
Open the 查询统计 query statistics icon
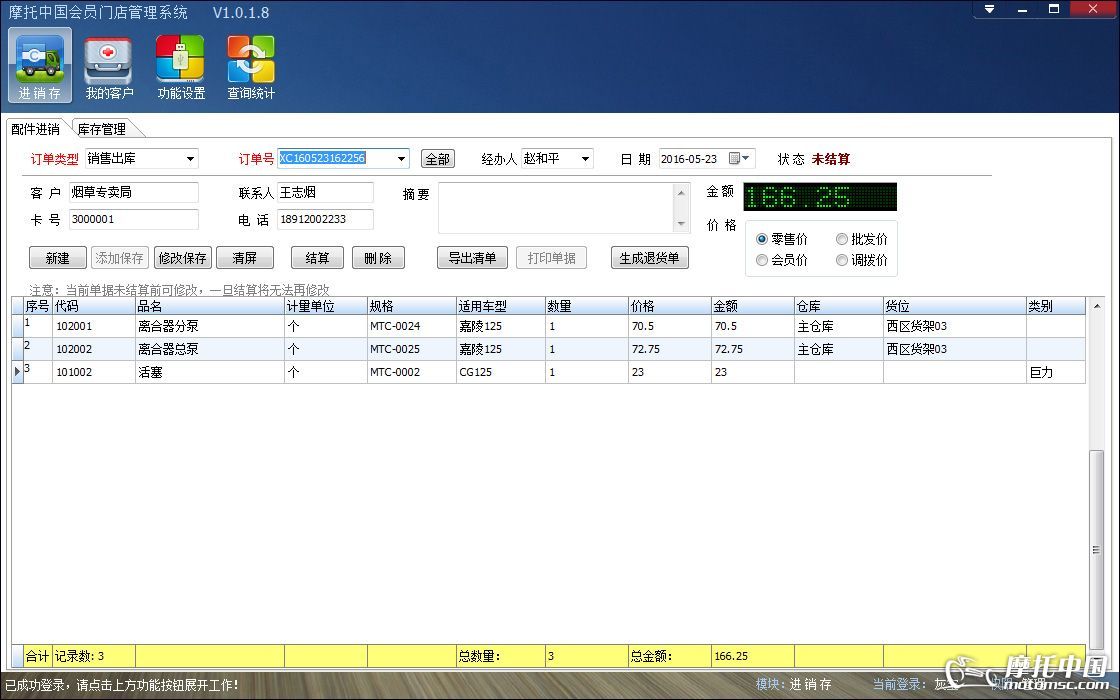[x=251, y=65]
